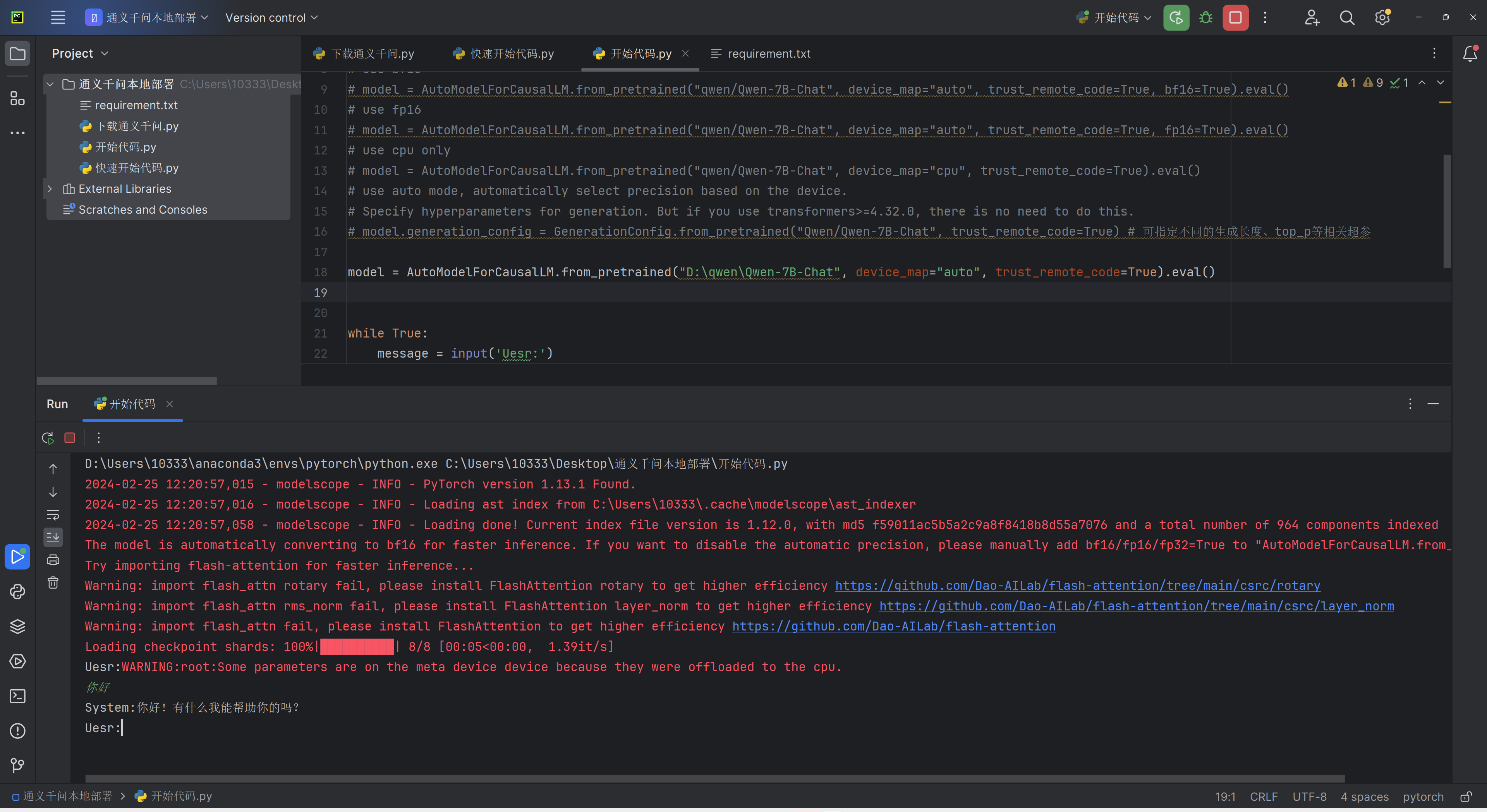Open the Structure tool window

(x=17, y=98)
